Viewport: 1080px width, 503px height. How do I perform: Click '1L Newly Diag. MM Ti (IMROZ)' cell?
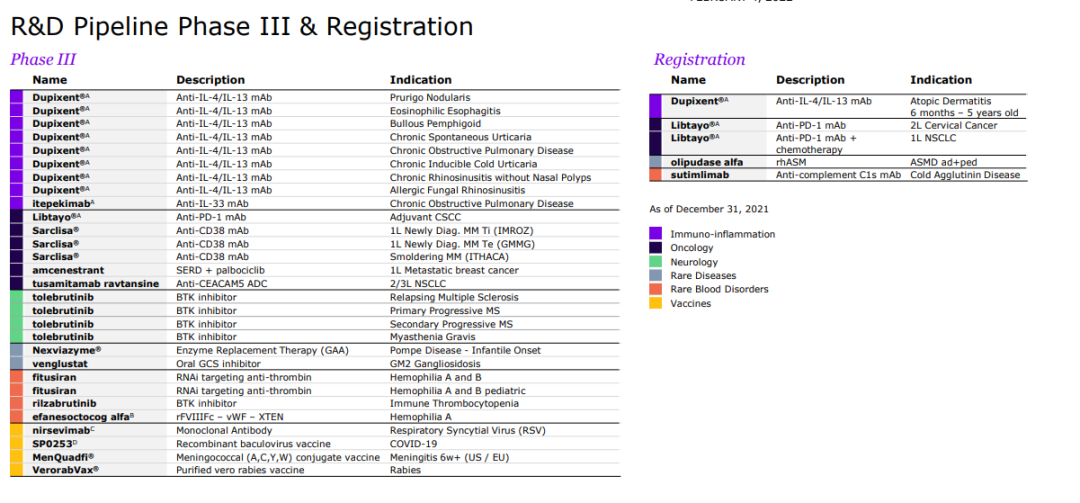[x=461, y=230]
